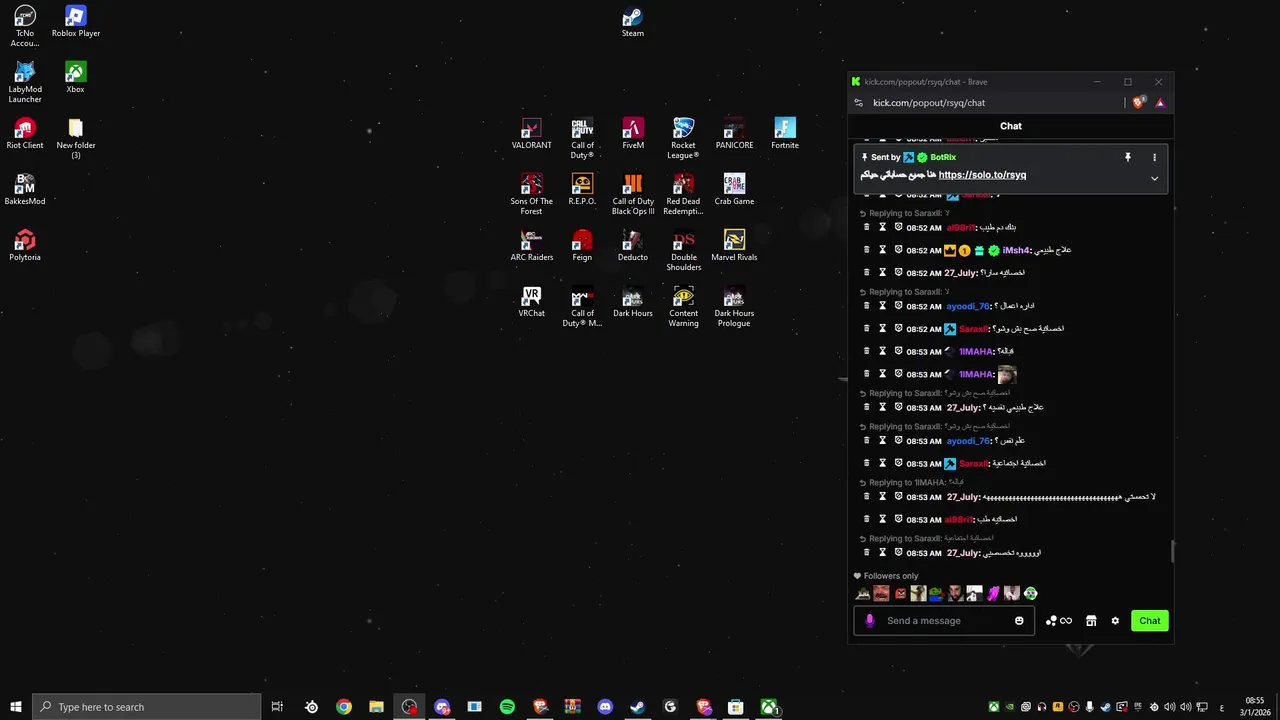The width and height of the screenshot is (1280, 720).
Task: Open Google Chrome from the taskbar
Action: coord(344,707)
